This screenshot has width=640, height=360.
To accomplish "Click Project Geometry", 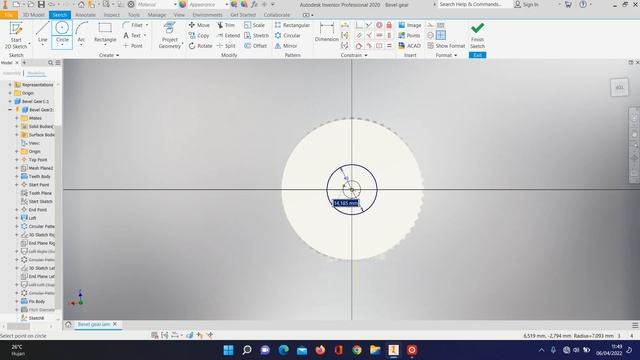I will pyautogui.click(x=169, y=35).
